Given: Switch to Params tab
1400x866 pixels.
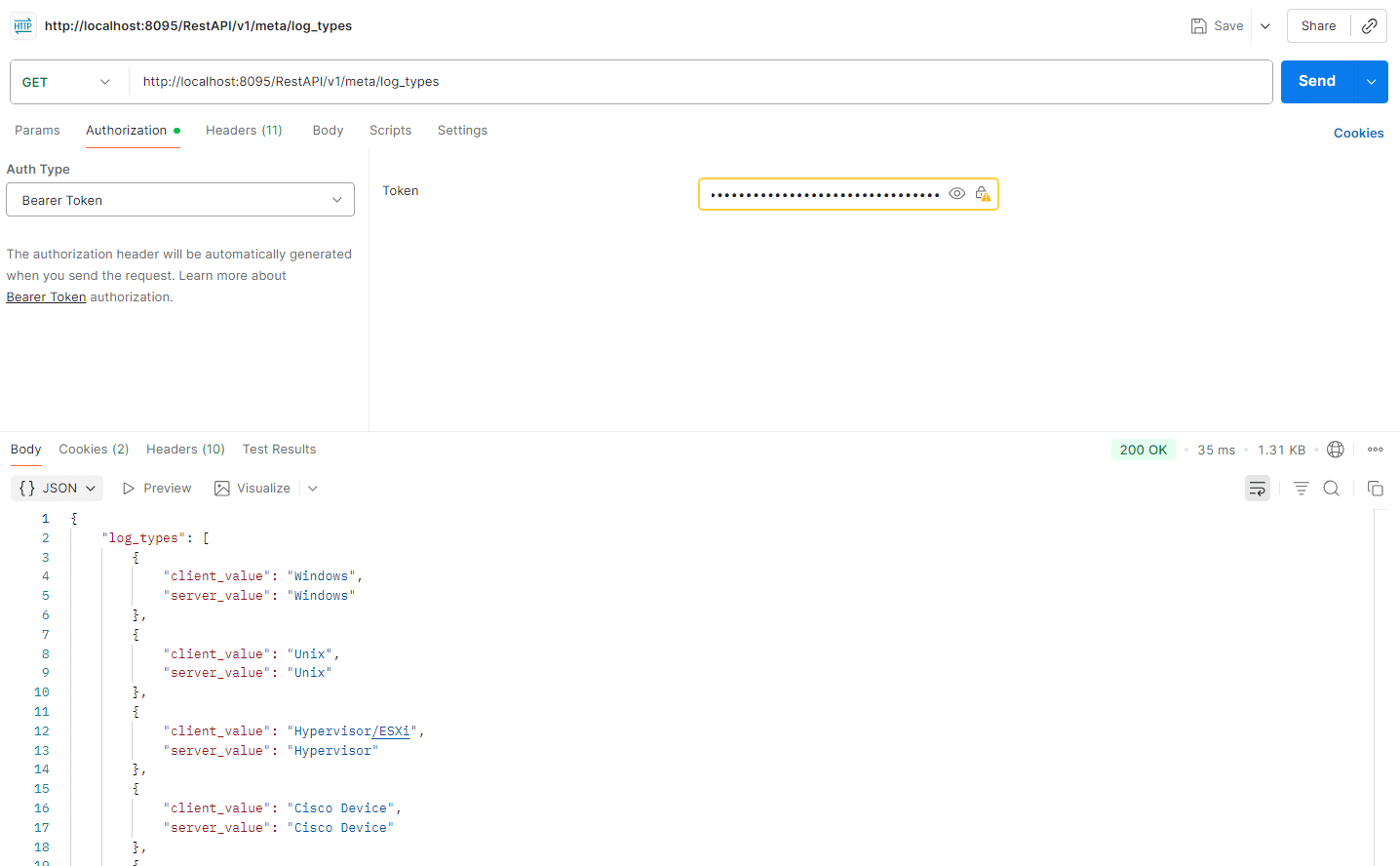Looking at the screenshot, I should pyautogui.click(x=37, y=131).
